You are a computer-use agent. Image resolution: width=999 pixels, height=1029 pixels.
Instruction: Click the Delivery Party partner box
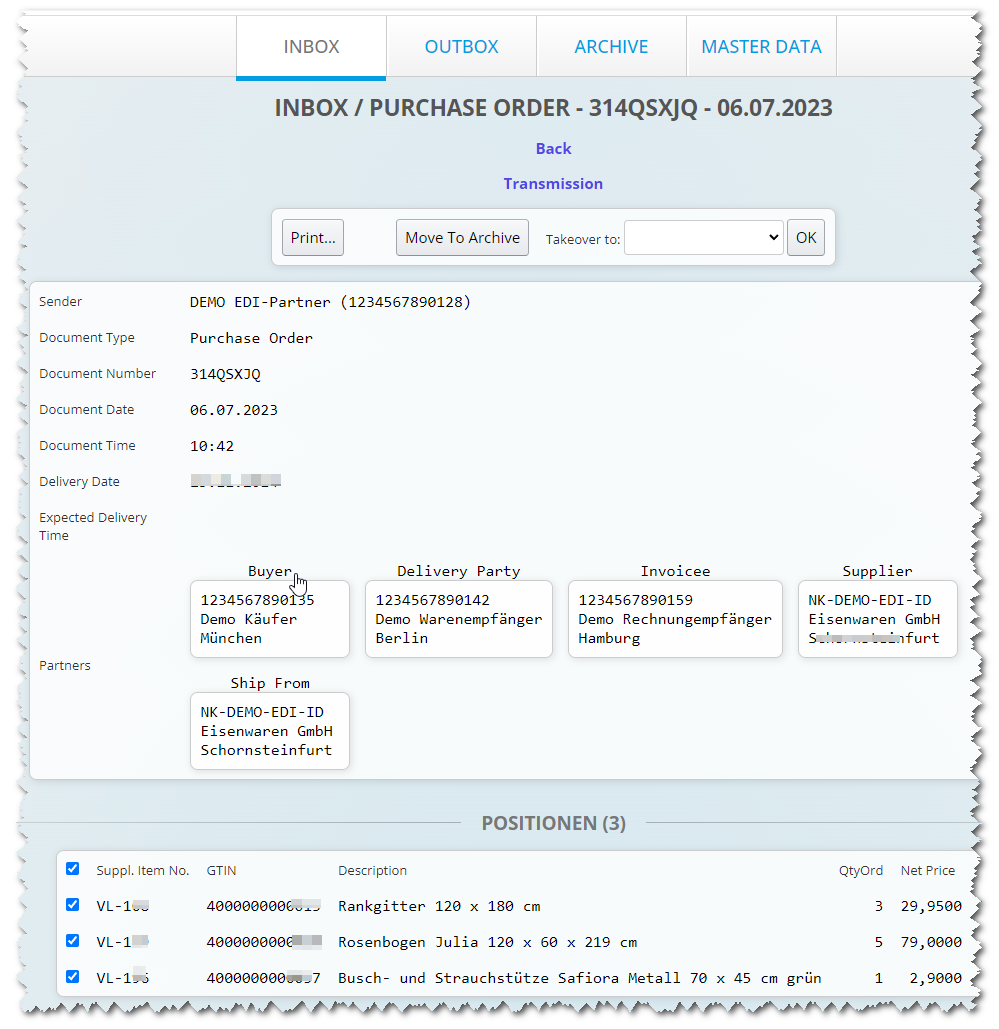pyautogui.click(x=458, y=619)
